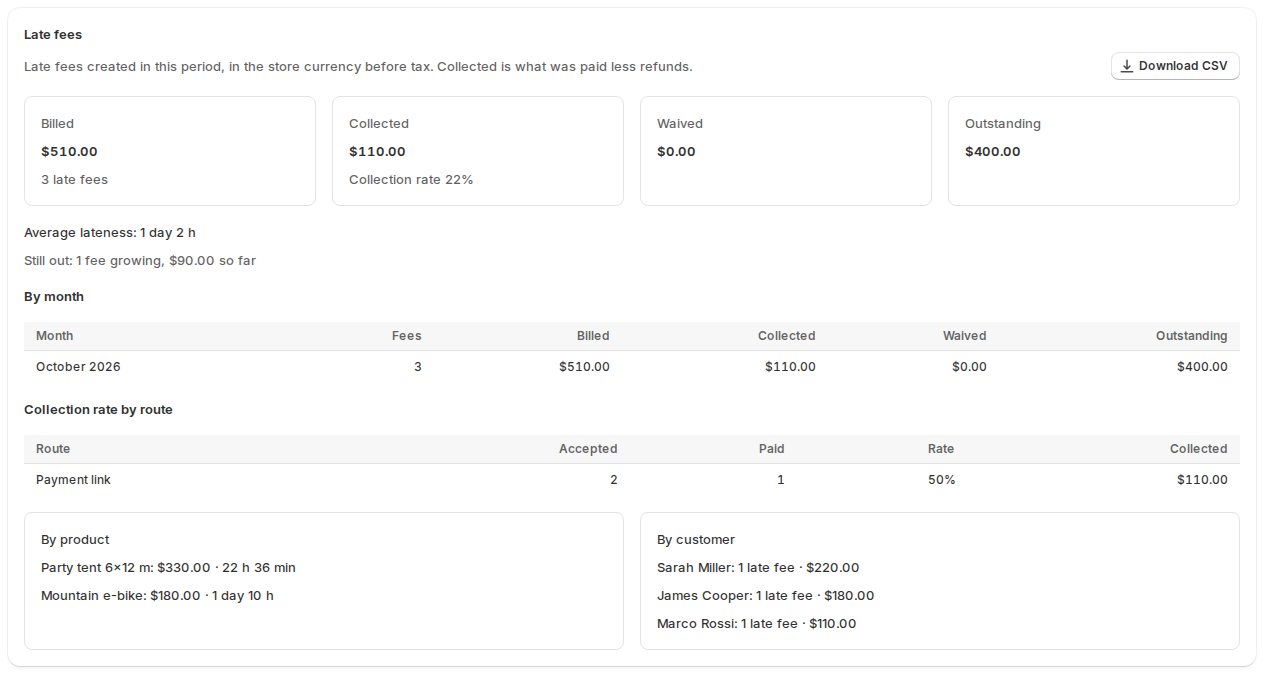Click the Download CSV button
Viewport: 1264px width, 674px height.
tap(1175, 66)
